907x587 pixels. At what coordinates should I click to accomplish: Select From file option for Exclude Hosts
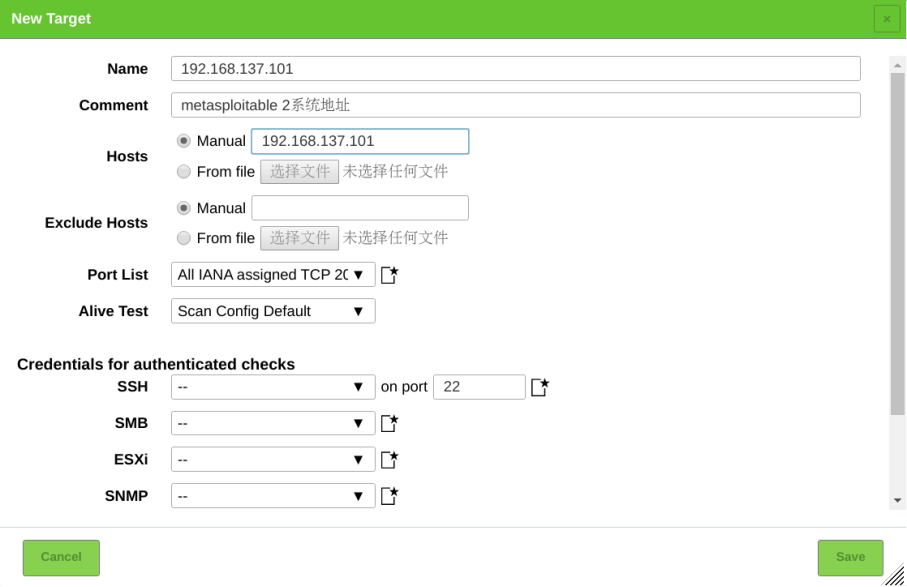[184, 238]
